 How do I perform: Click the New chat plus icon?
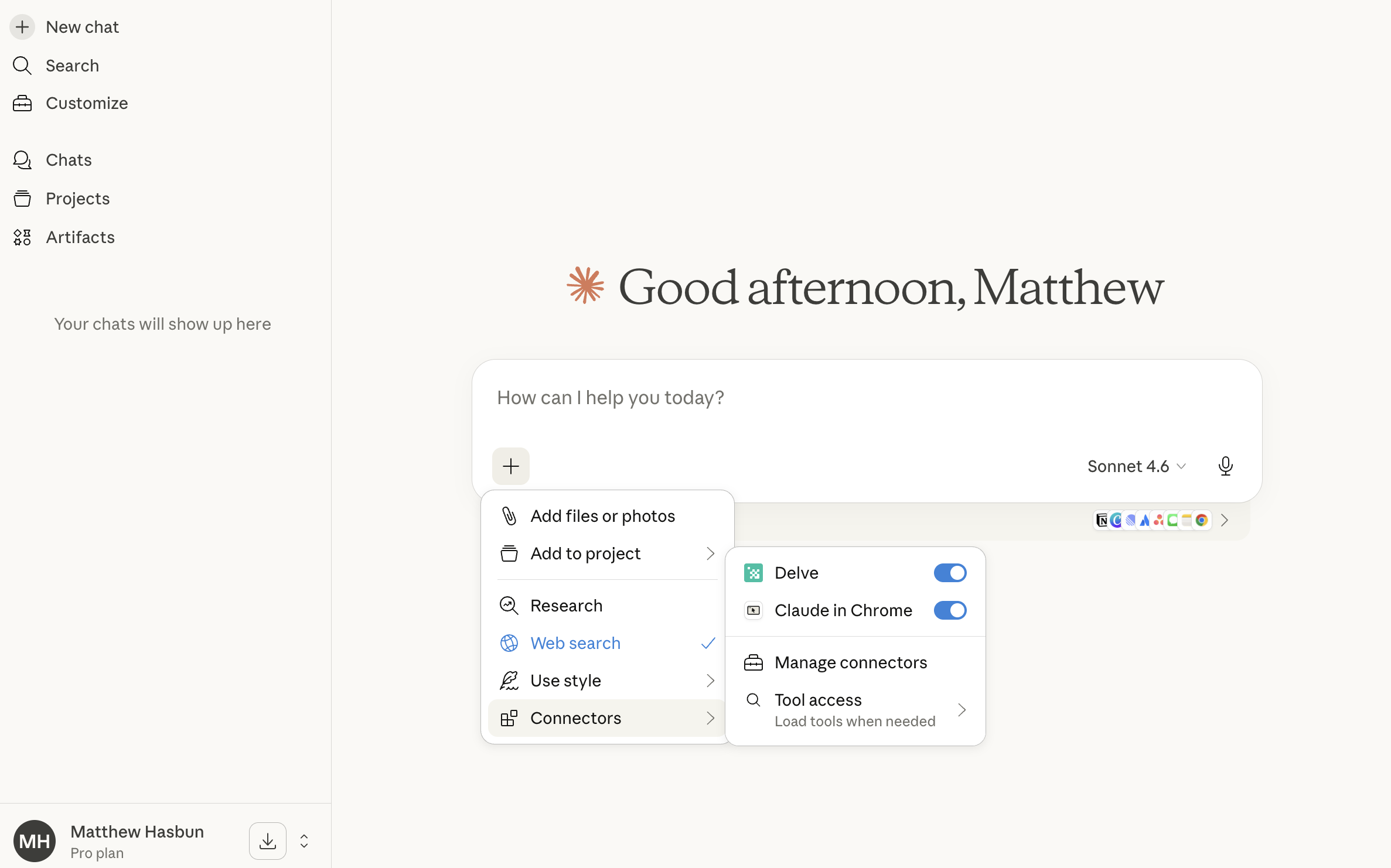22,27
